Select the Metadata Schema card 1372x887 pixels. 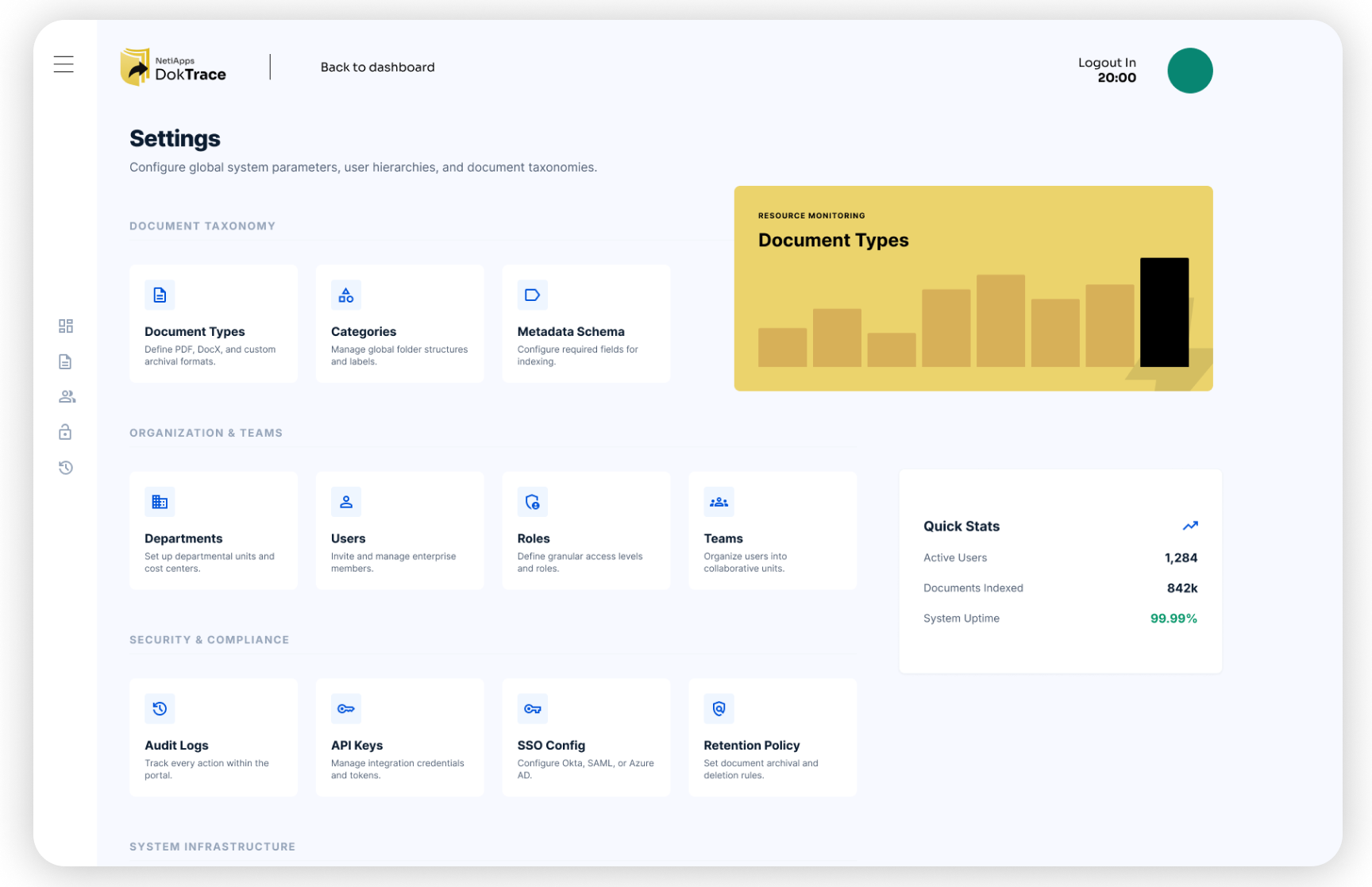click(x=586, y=324)
